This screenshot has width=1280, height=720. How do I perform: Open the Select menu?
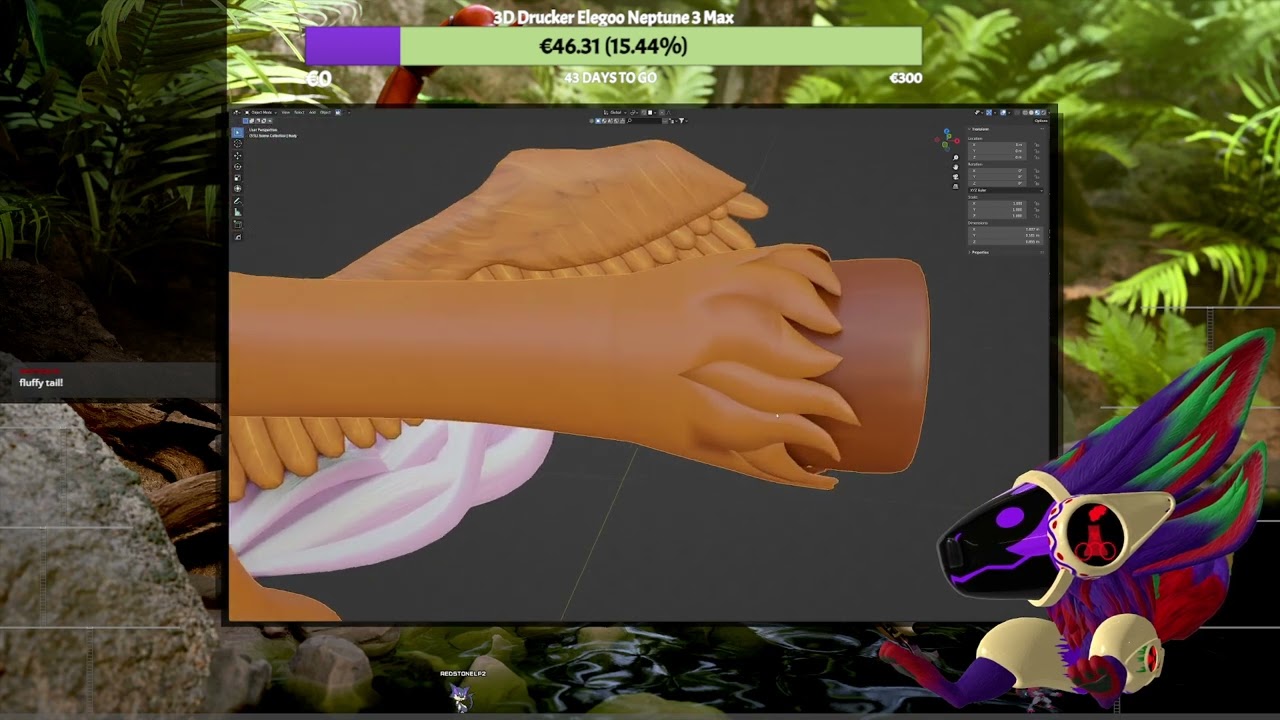coord(299,113)
